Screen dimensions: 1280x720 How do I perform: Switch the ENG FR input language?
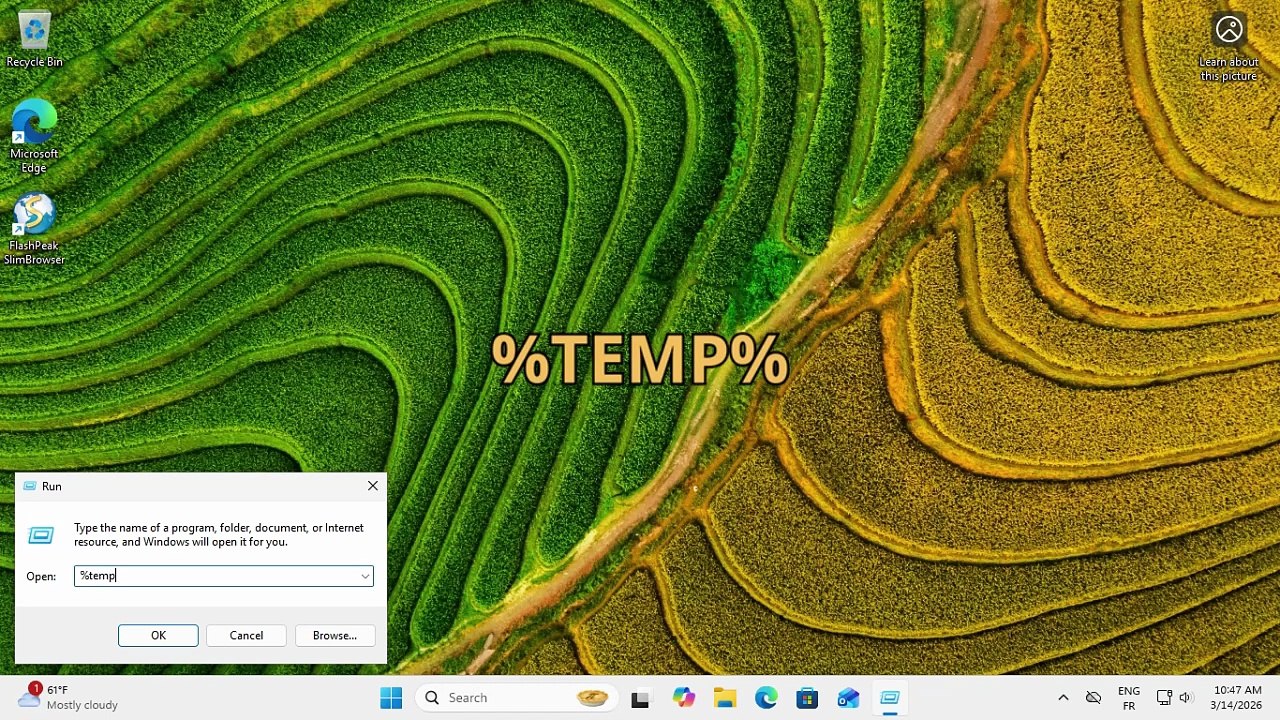(x=1129, y=698)
